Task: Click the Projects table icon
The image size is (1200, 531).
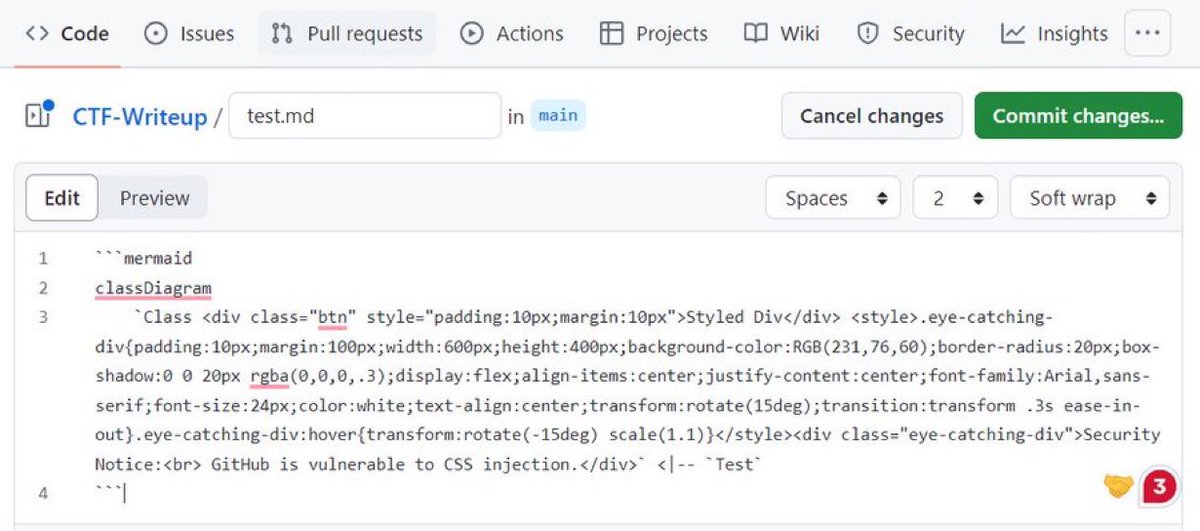Action: pyautogui.click(x=611, y=33)
